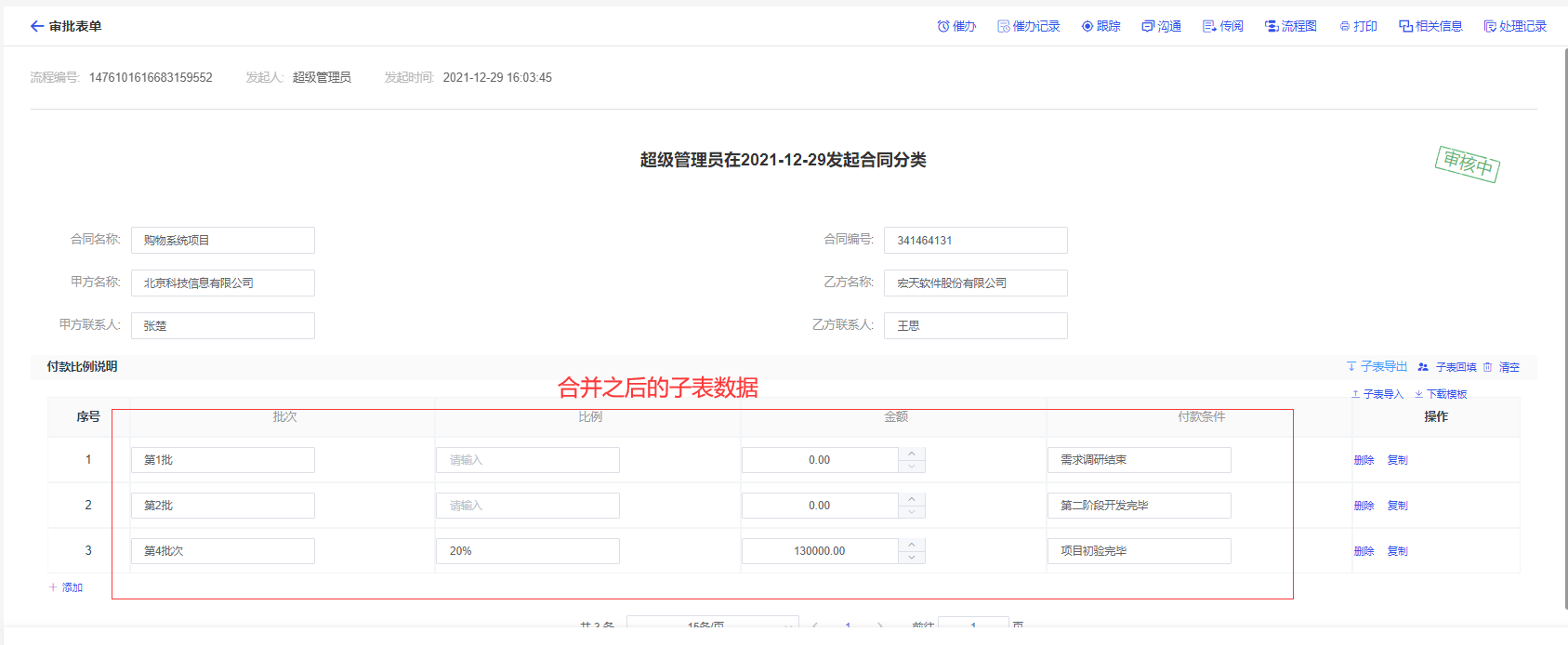Click the 跟踪 tracking icon
This screenshot has width=1568, height=645.
point(1087,26)
